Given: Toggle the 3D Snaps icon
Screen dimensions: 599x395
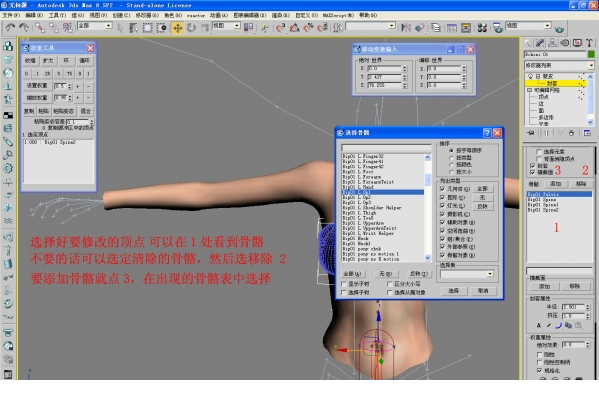Looking at the screenshot, I should point(281,28).
